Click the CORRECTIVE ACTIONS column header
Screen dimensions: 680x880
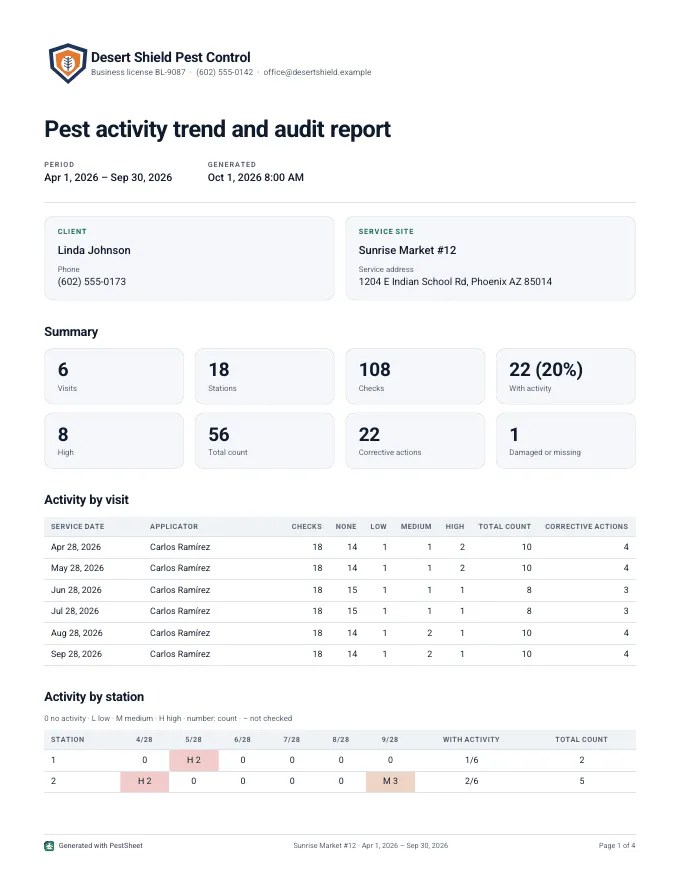pos(586,526)
